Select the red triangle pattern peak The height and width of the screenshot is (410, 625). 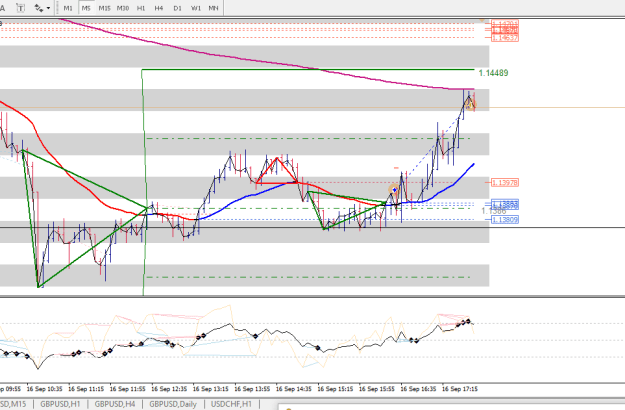coord(277,159)
